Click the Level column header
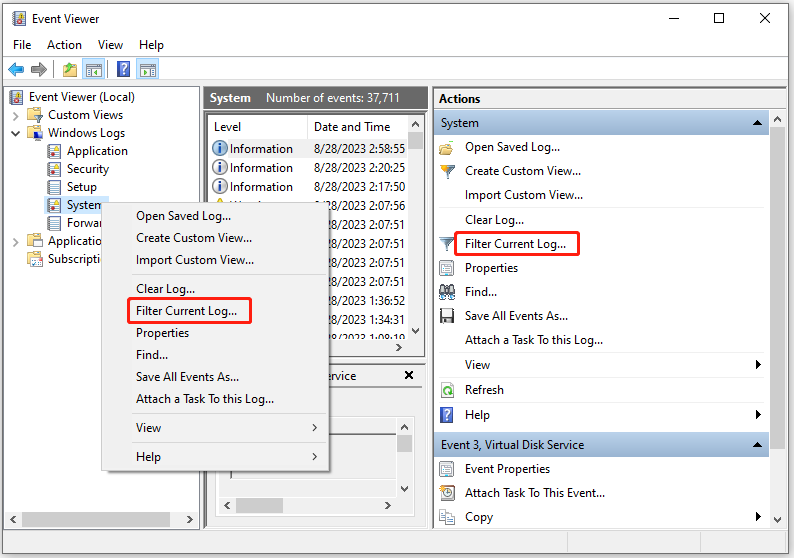This screenshot has height=558, width=794. point(257,127)
